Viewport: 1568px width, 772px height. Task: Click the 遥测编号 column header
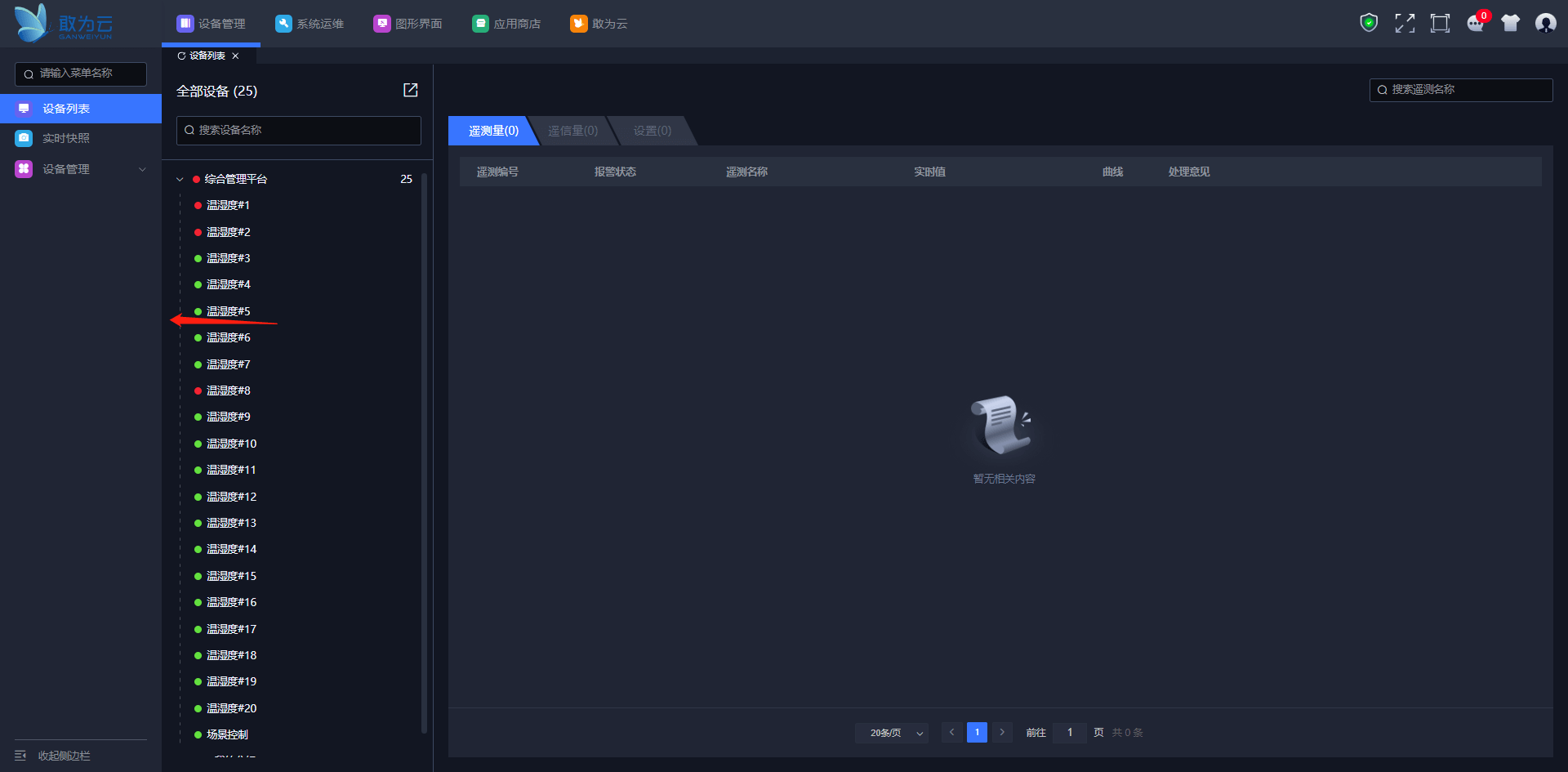497,172
